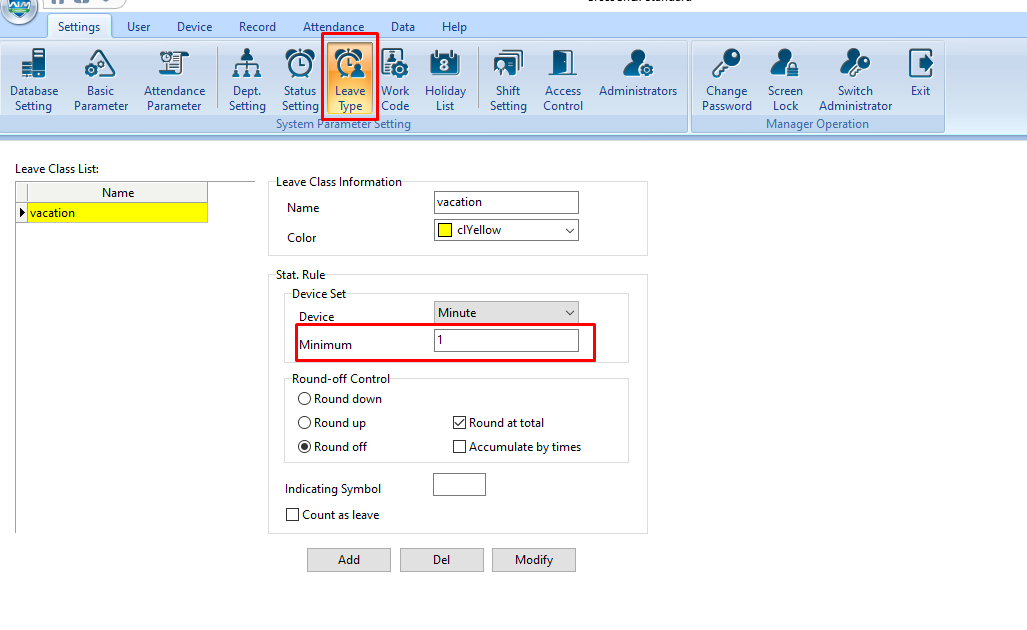Open Administrators management
1027x630 pixels.
coord(638,73)
